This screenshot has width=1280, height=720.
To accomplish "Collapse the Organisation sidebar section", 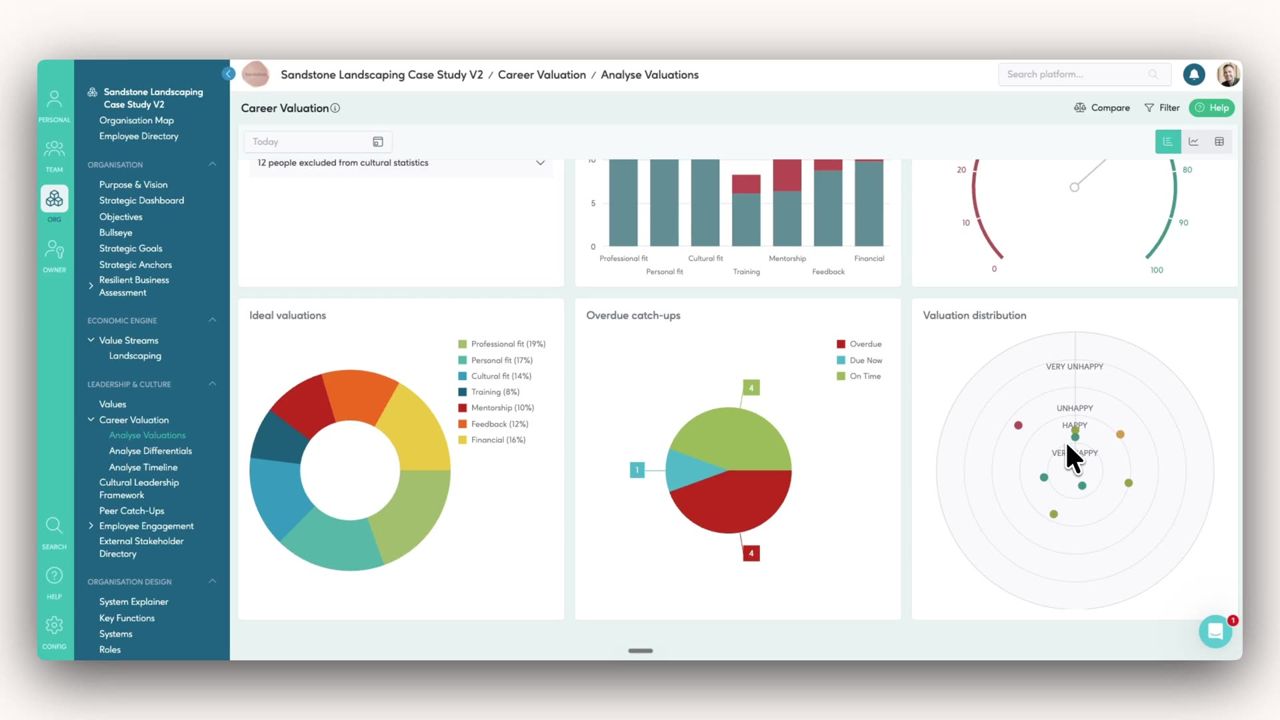I will 212,164.
